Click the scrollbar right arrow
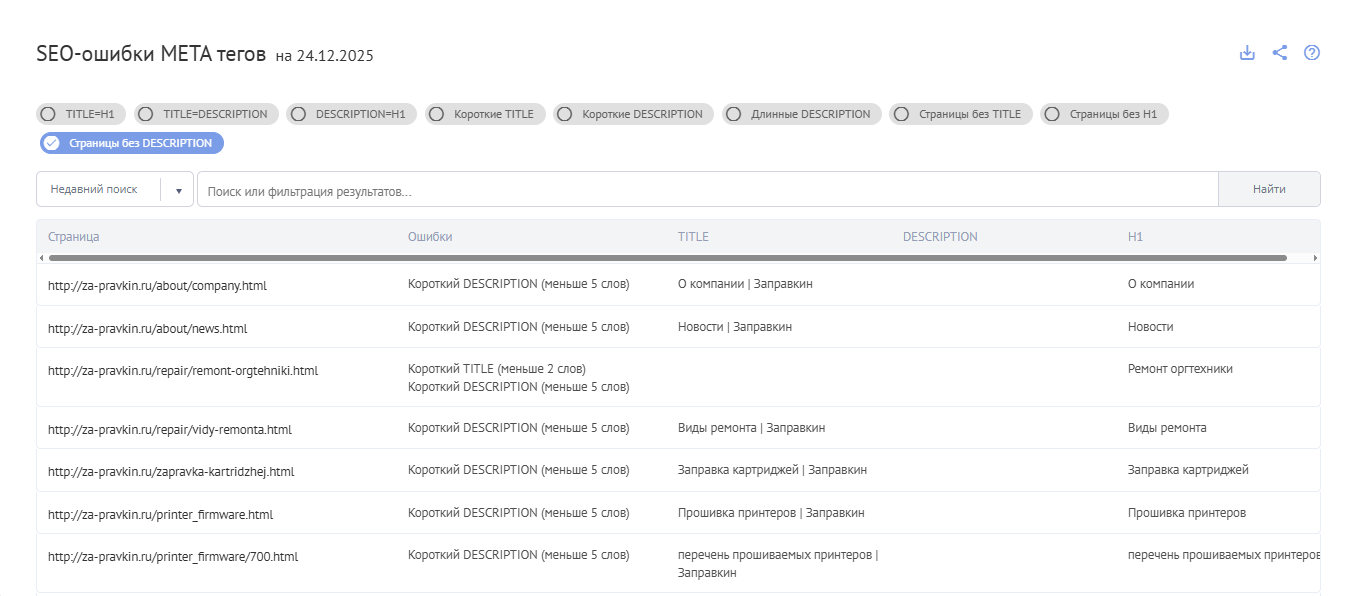The width and height of the screenshot is (1354, 596). (1316, 258)
